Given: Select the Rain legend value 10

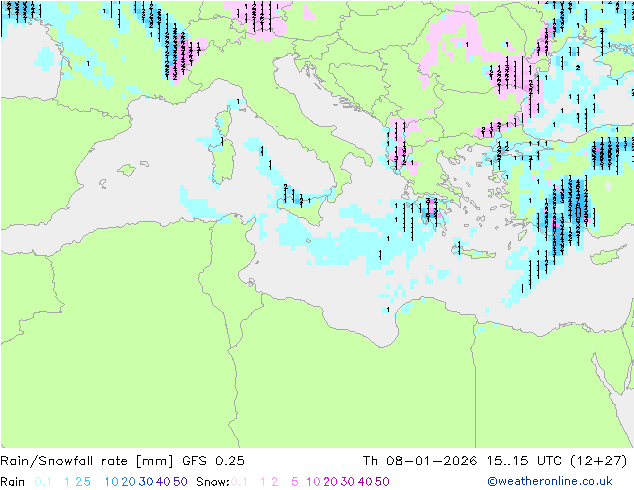Looking at the screenshot, I should point(112,482).
